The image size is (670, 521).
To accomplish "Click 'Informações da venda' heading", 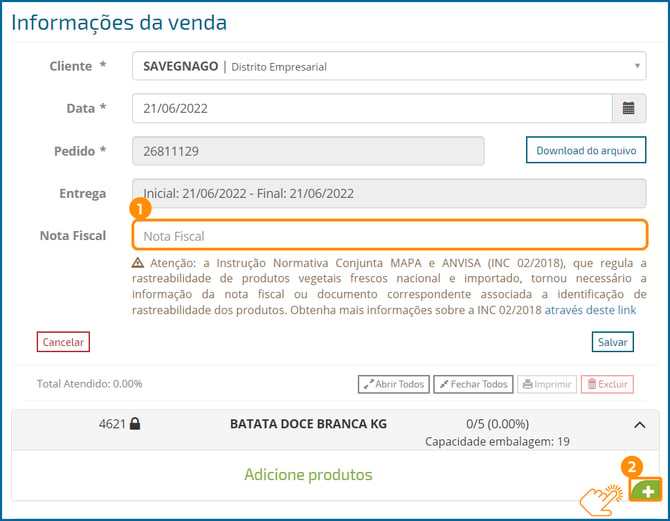I will click(119, 23).
